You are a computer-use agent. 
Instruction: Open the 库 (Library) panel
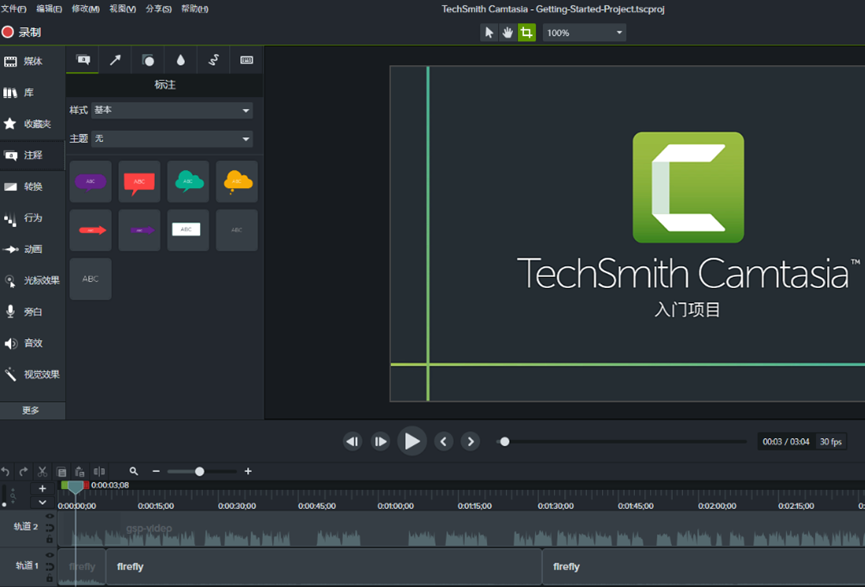32,93
